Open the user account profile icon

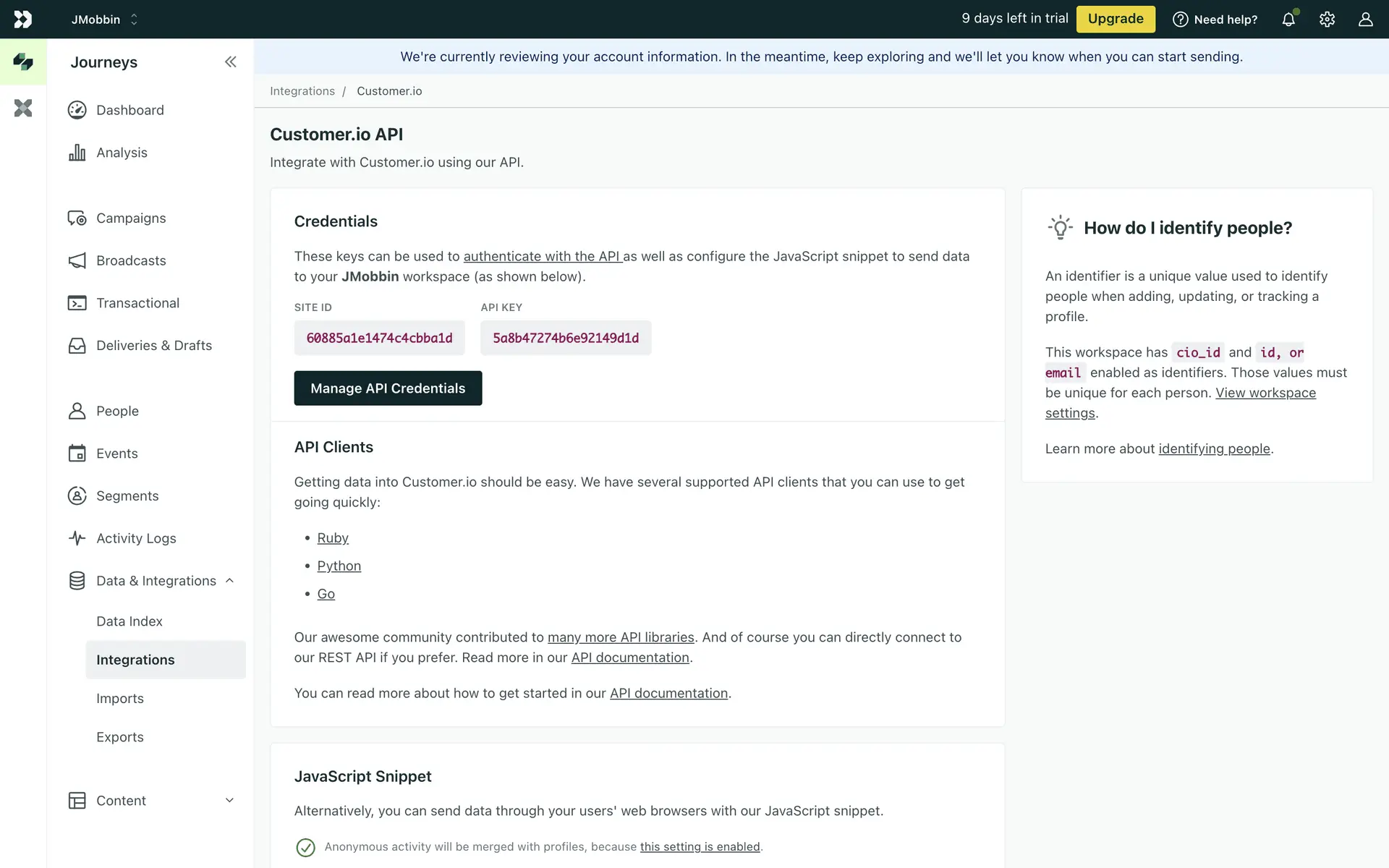click(1365, 20)
